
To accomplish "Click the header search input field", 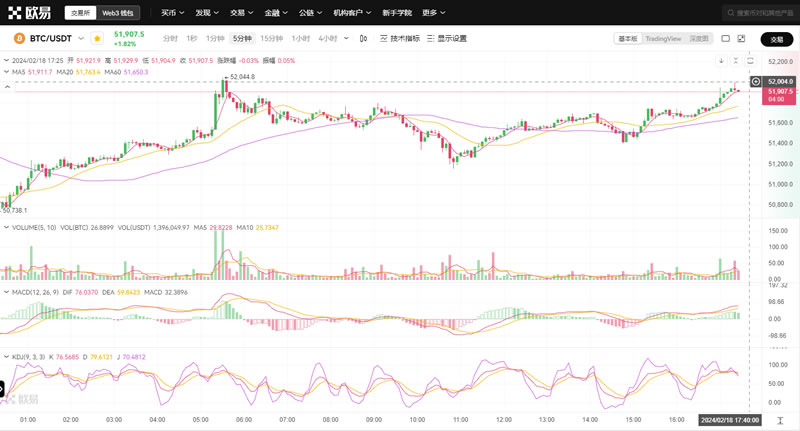I will [x=761, y=13].
